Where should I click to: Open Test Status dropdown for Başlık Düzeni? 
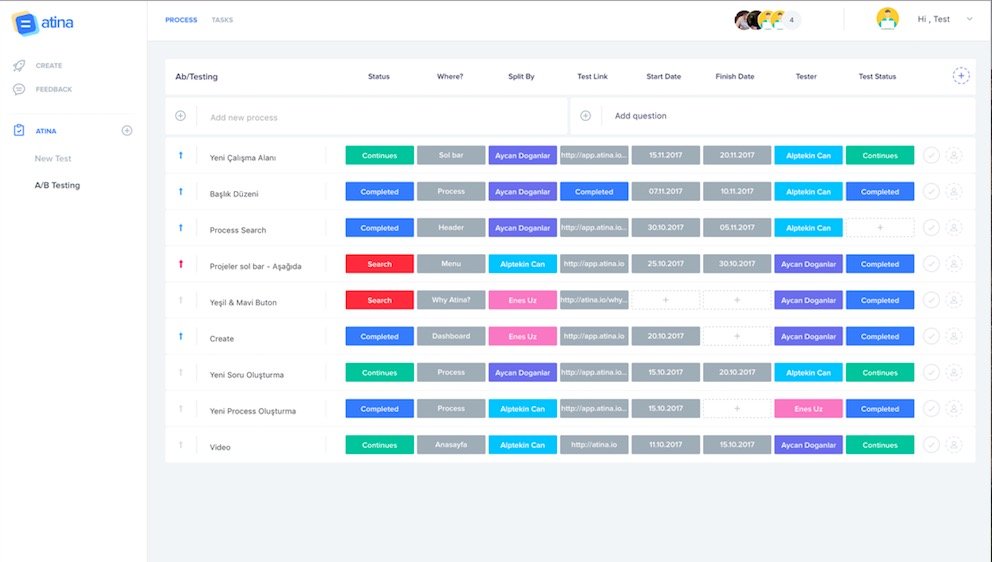879,192
